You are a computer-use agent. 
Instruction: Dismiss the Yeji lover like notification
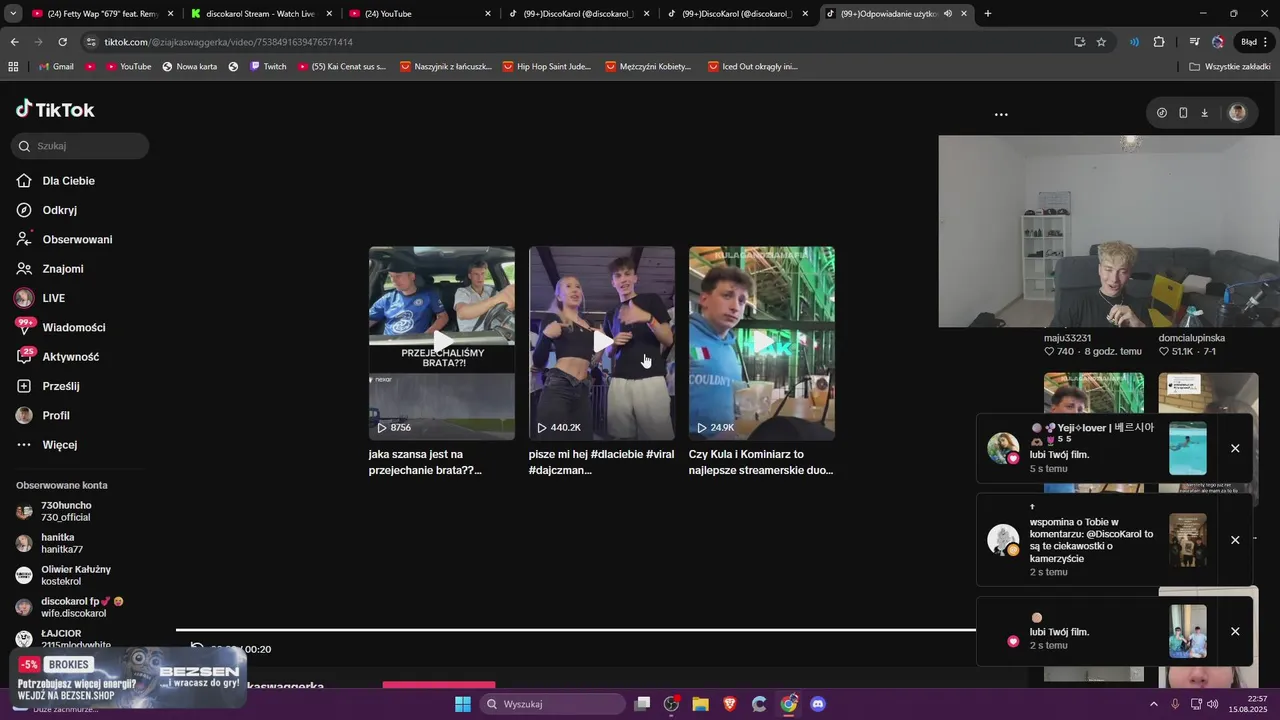(x=1235, y=448)
